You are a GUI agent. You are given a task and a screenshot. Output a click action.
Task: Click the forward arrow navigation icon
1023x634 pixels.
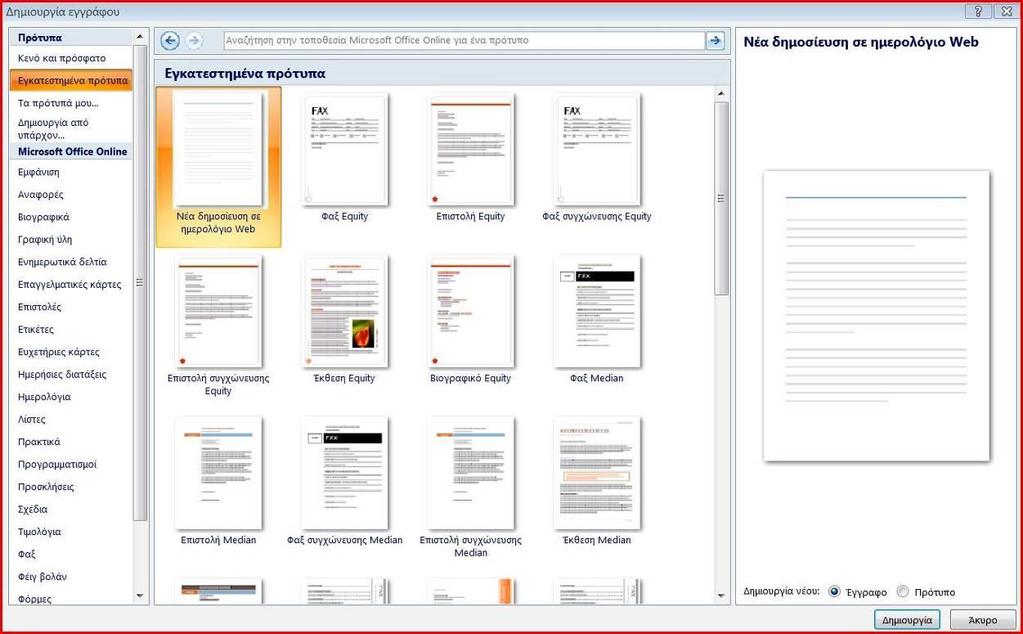(x=193, y=40)
